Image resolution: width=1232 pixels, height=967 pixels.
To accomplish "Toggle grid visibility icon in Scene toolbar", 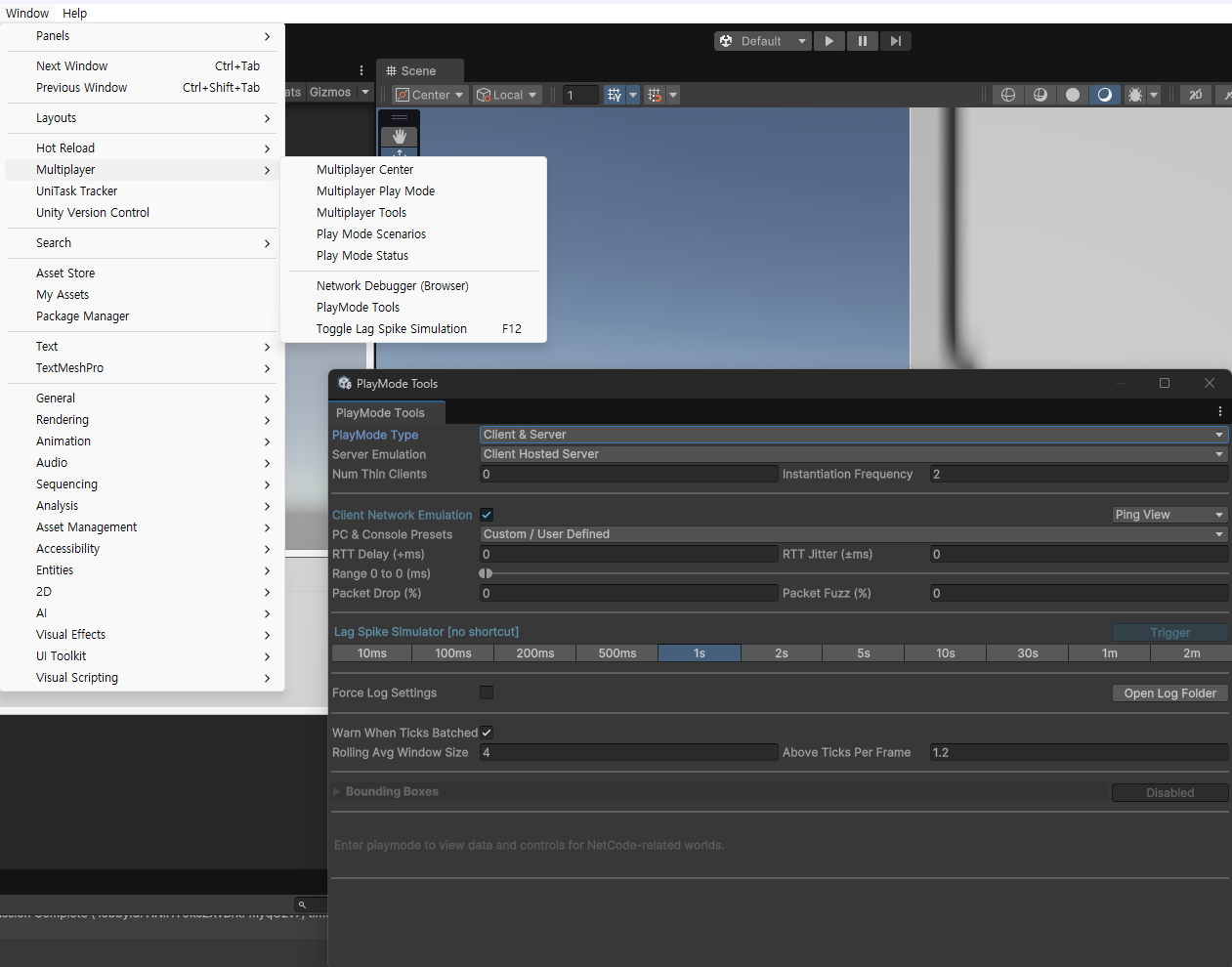I will click(x=614, y=95).
